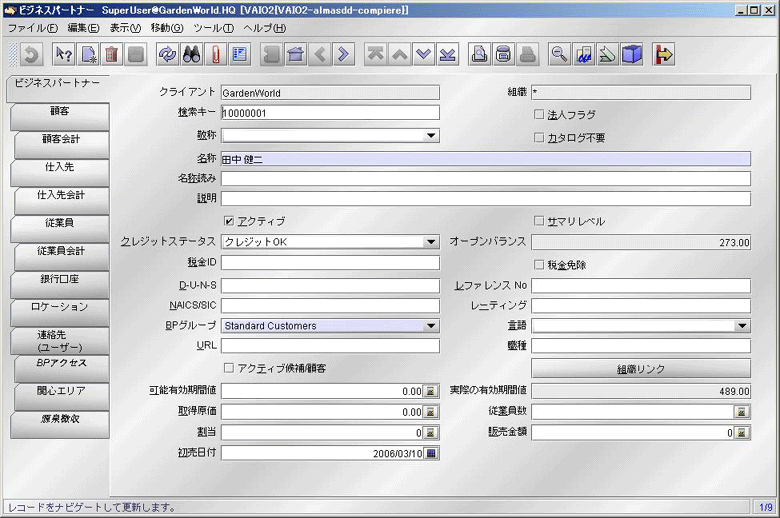Viewport: 780px width, 518px height.
Task: Click the Zoom Across magnifier icon
Action: coord(560,54)
